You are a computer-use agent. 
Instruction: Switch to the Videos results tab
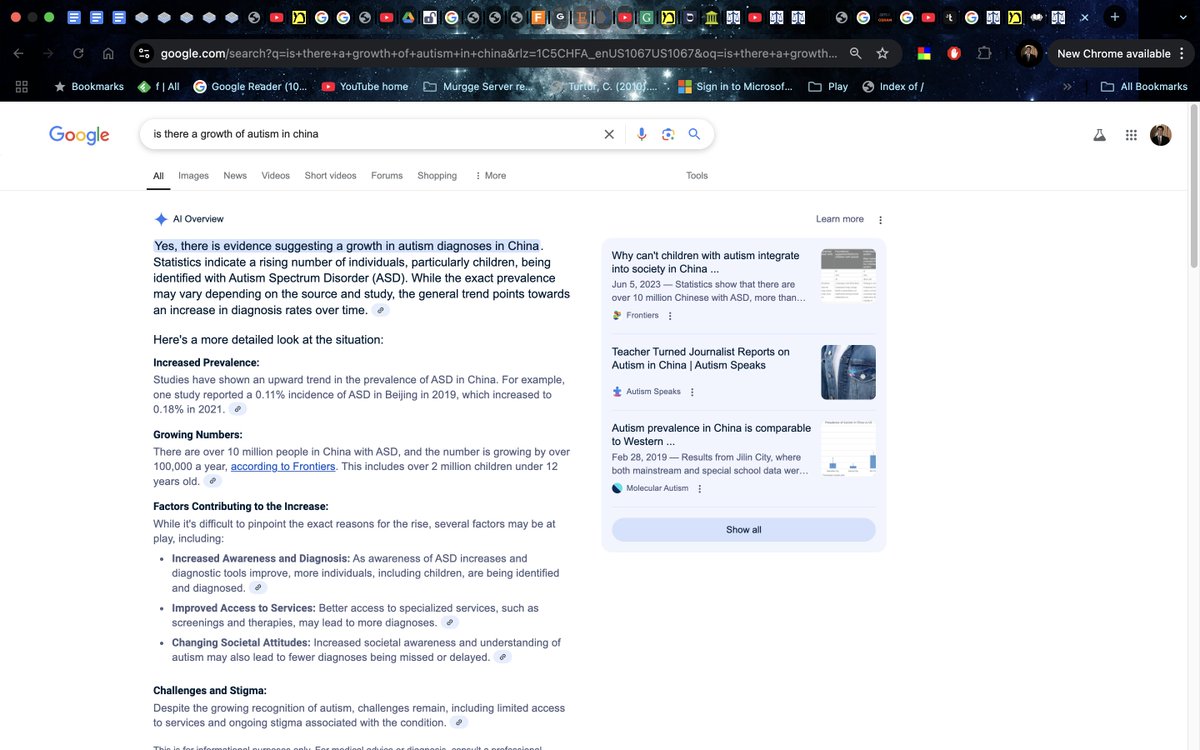point(276,176)
